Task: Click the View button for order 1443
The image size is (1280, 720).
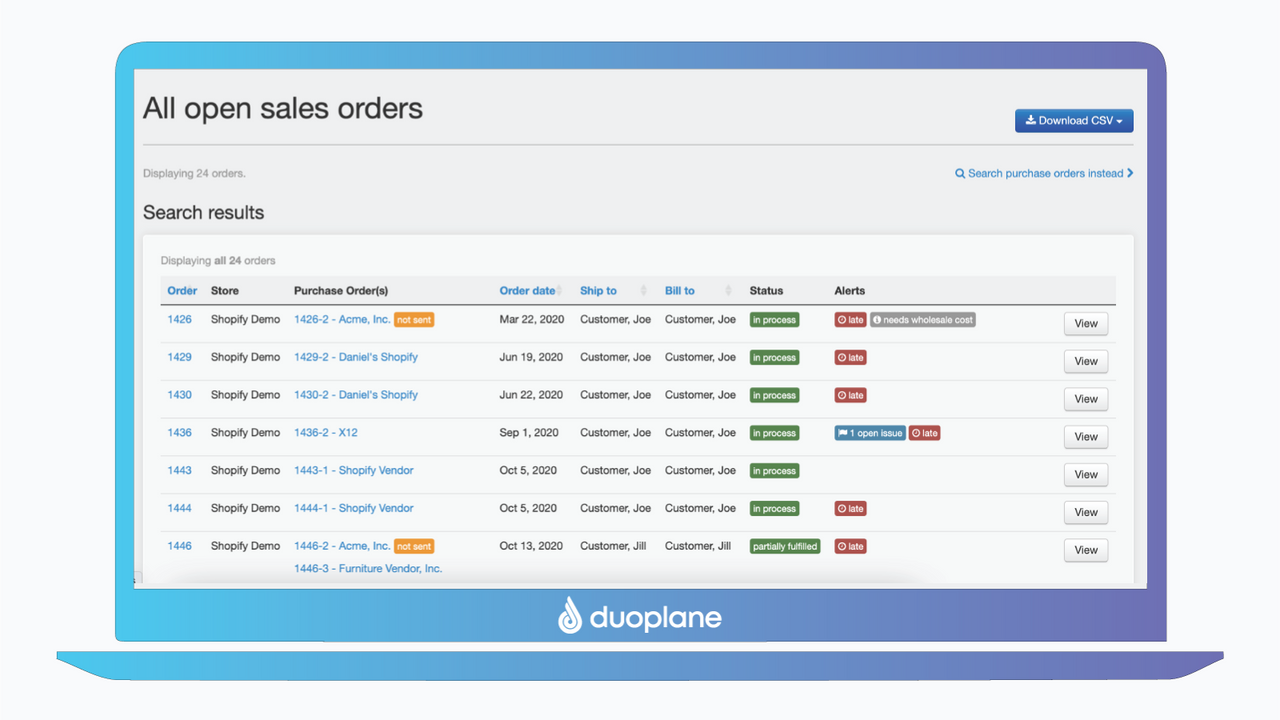Action: pyautogui.click(x=1085, y=474)
